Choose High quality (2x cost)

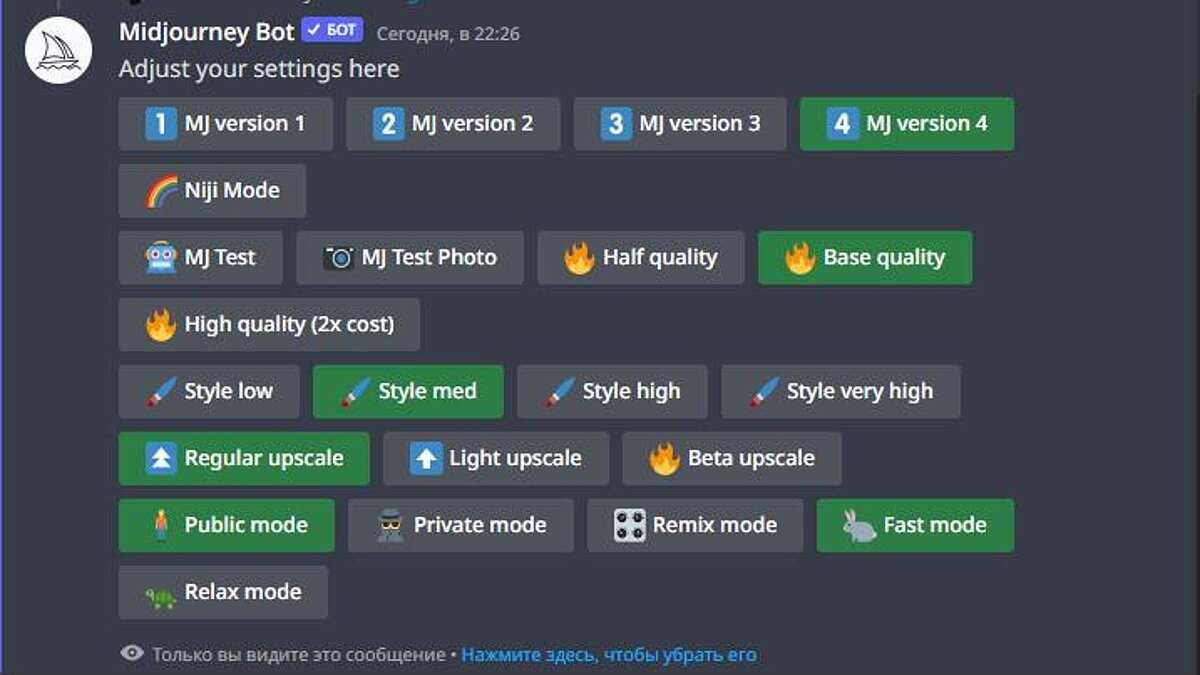click(269, 325)
